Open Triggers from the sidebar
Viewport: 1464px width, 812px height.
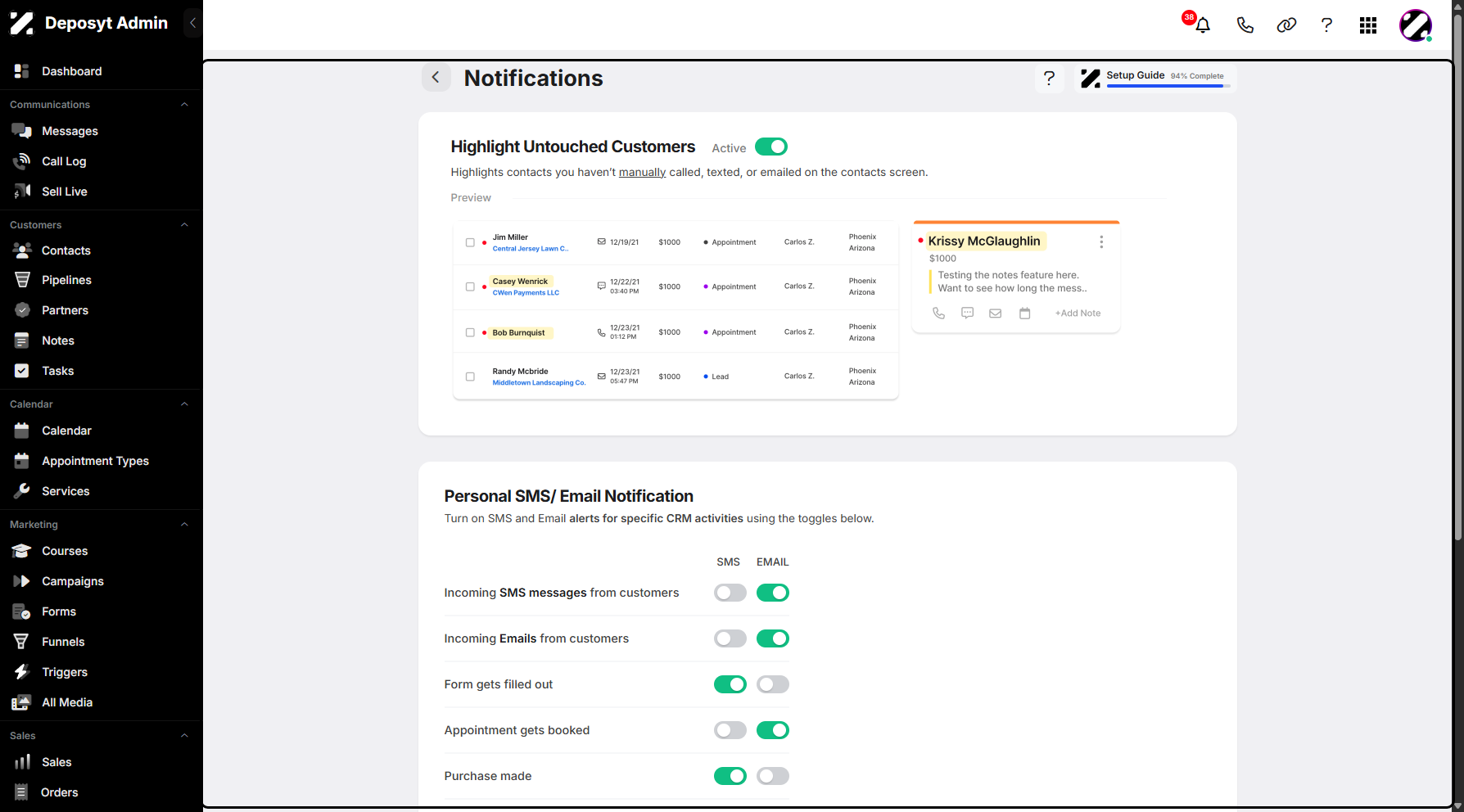64,672
